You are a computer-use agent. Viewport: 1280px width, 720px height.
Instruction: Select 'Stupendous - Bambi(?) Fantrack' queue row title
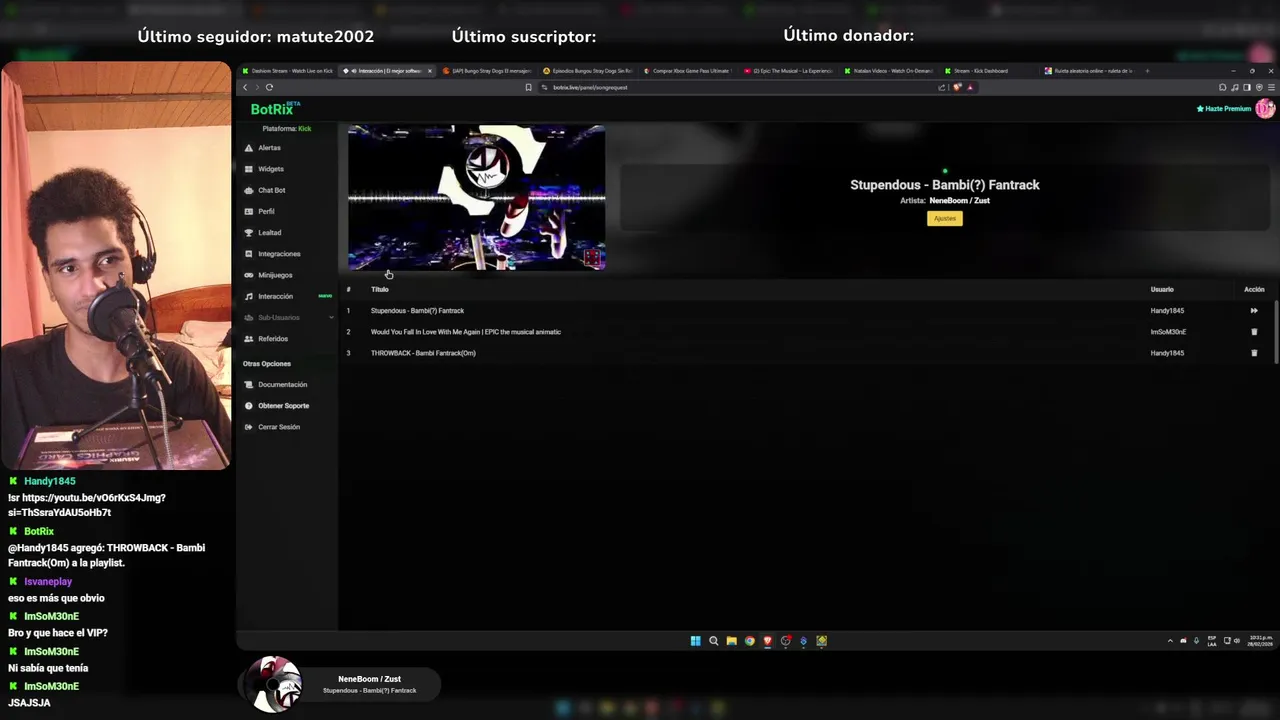[417, 311]
